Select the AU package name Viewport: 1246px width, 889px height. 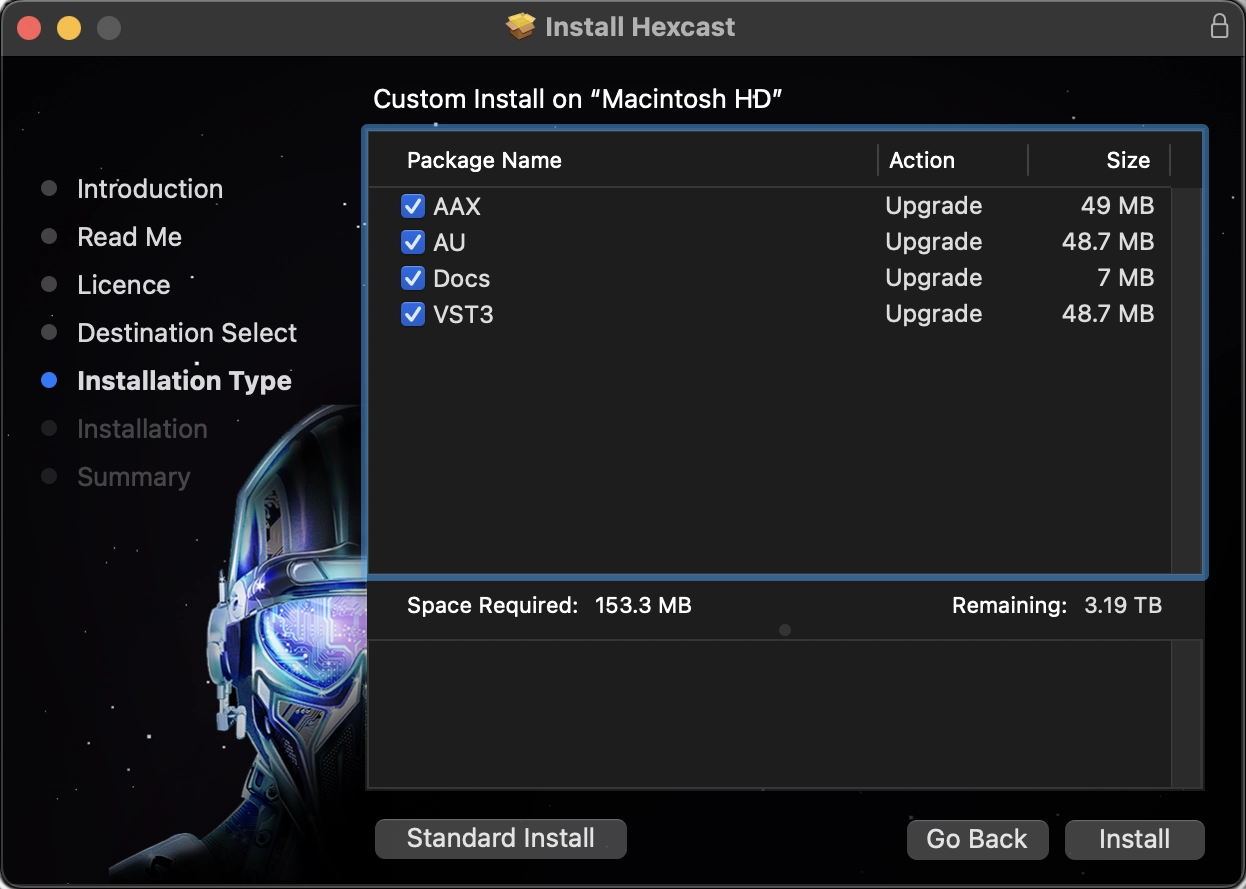[449, 242]
